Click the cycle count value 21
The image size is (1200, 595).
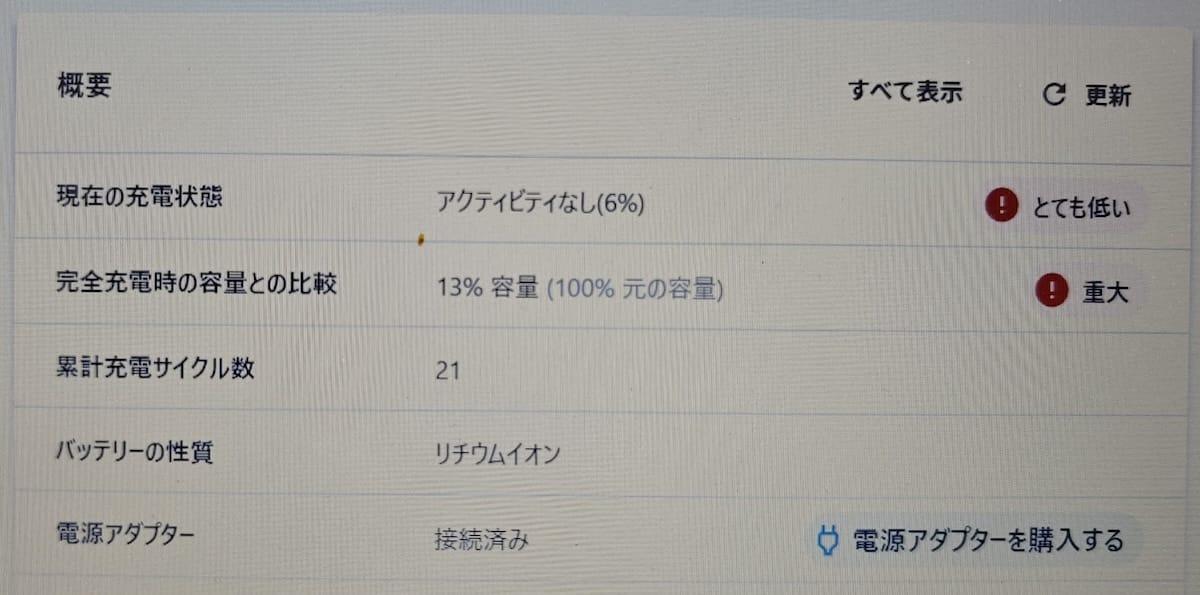pyautogui.click(x=448, y=371)
